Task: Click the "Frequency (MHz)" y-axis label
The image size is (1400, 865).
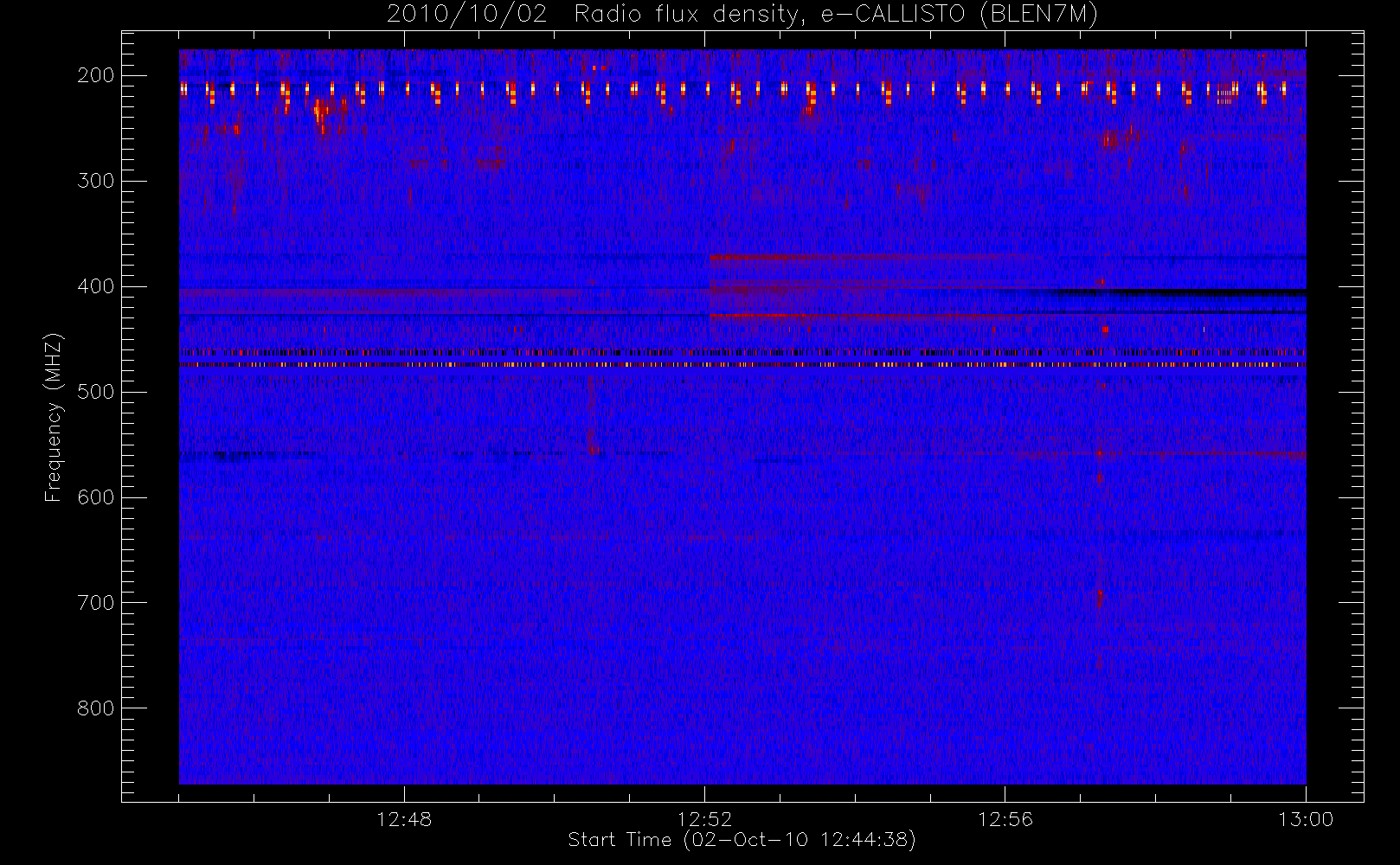Action: [x=54, y=417]
